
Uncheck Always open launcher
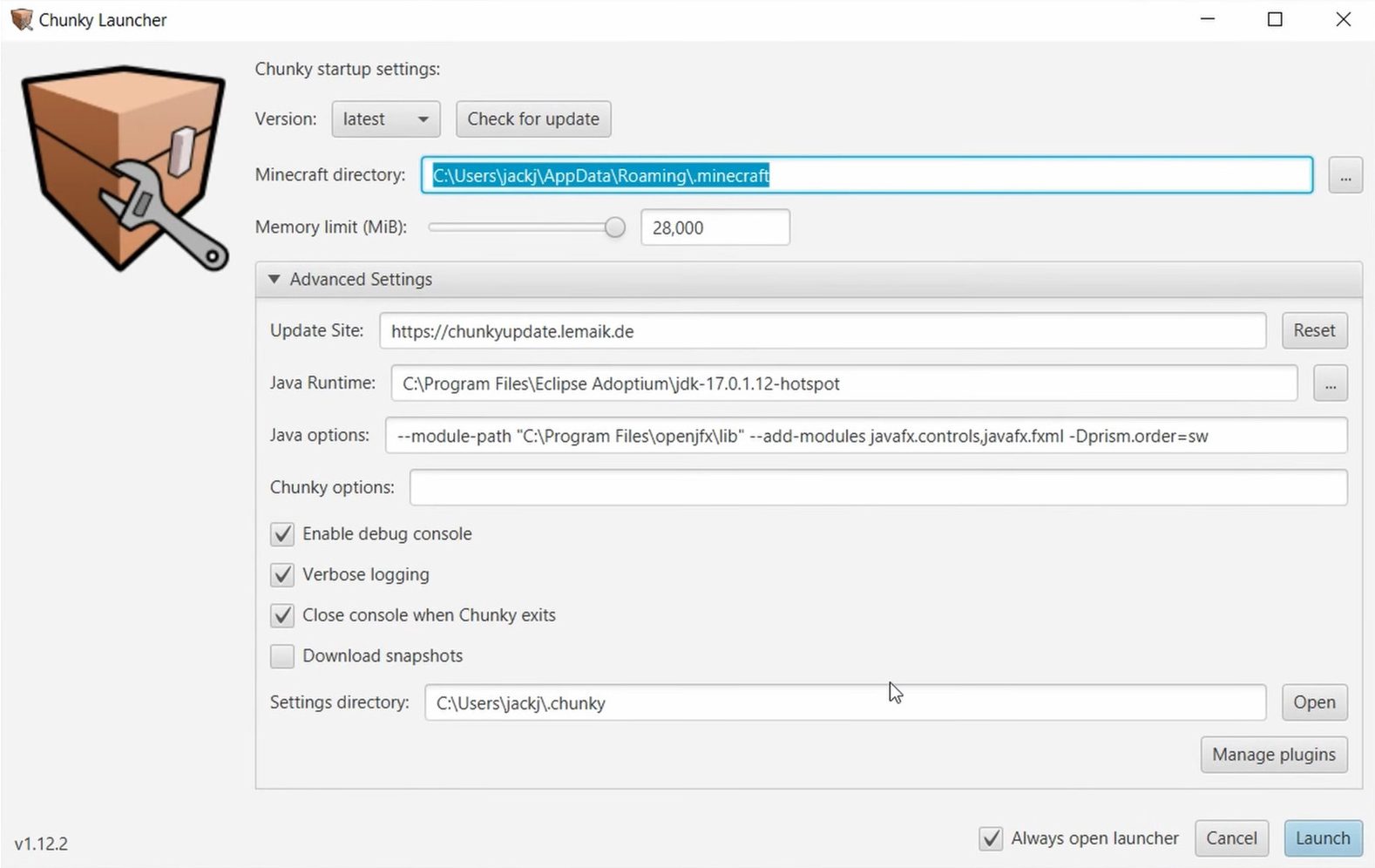pyautogui.click(x=991, y=838)
